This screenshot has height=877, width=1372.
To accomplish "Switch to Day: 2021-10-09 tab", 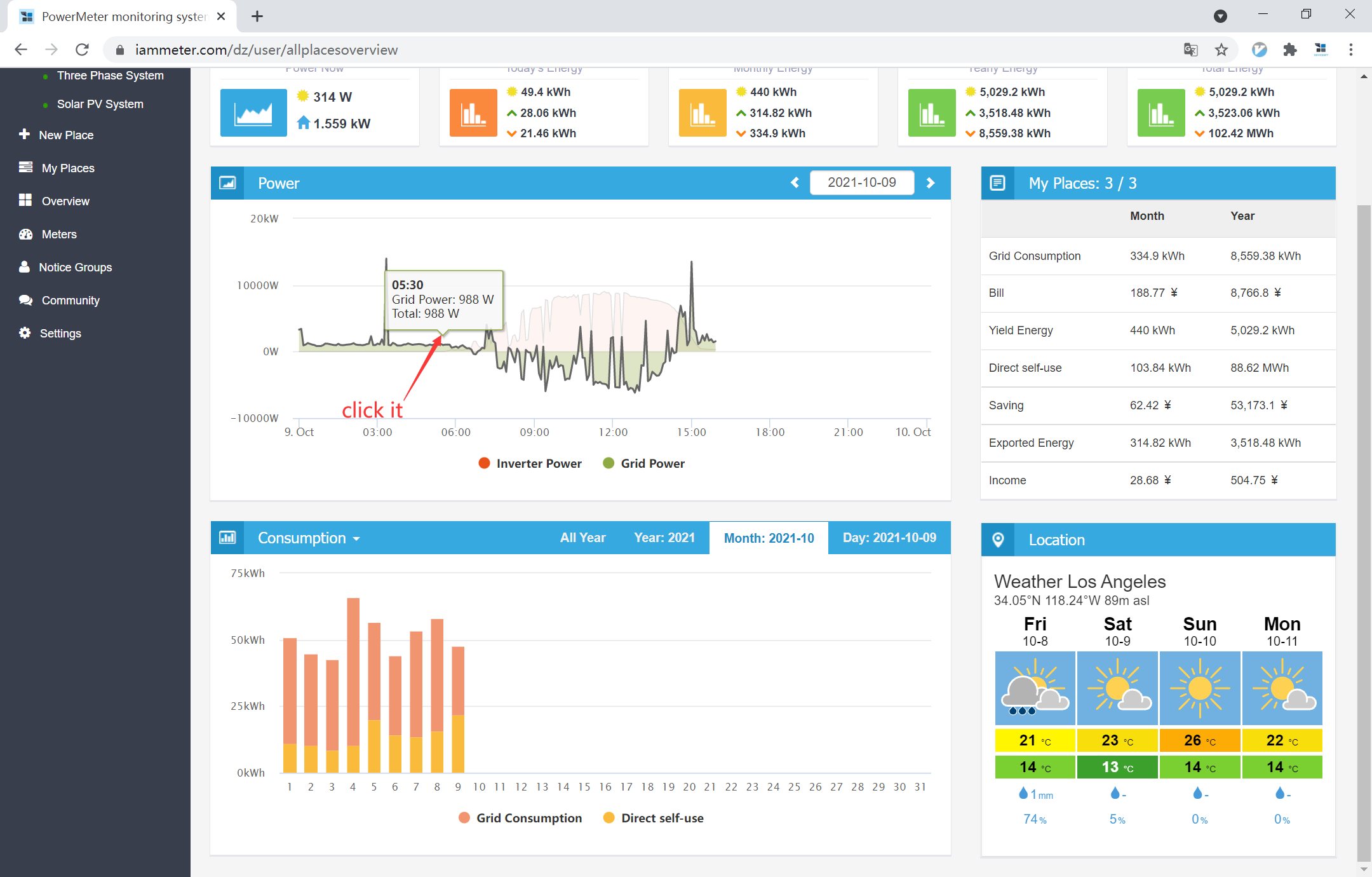I will pyautogui.click(x=889, y=538).
